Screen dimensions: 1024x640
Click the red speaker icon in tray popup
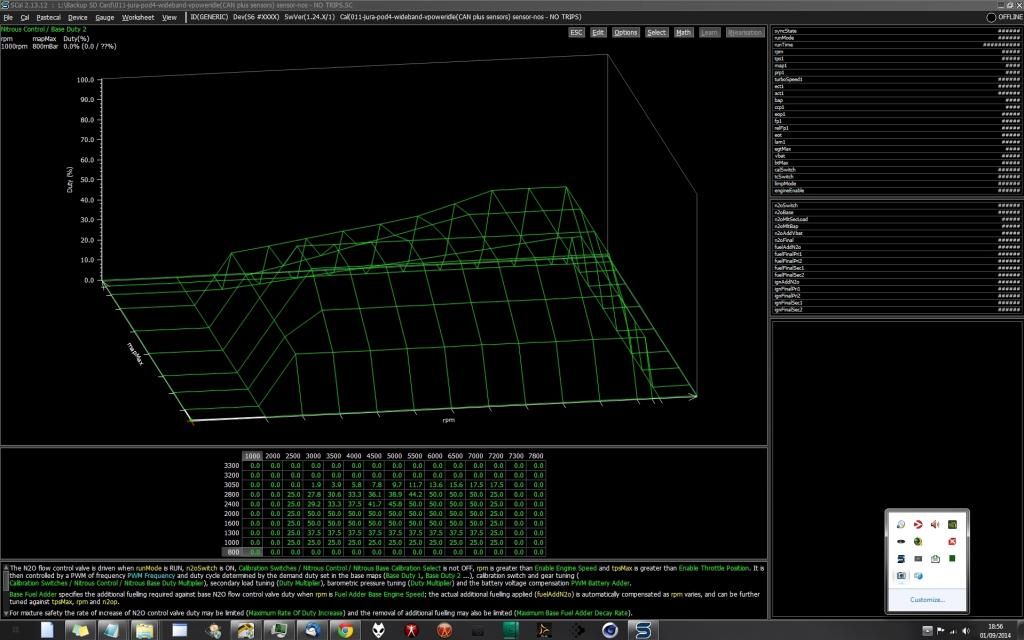934,524
